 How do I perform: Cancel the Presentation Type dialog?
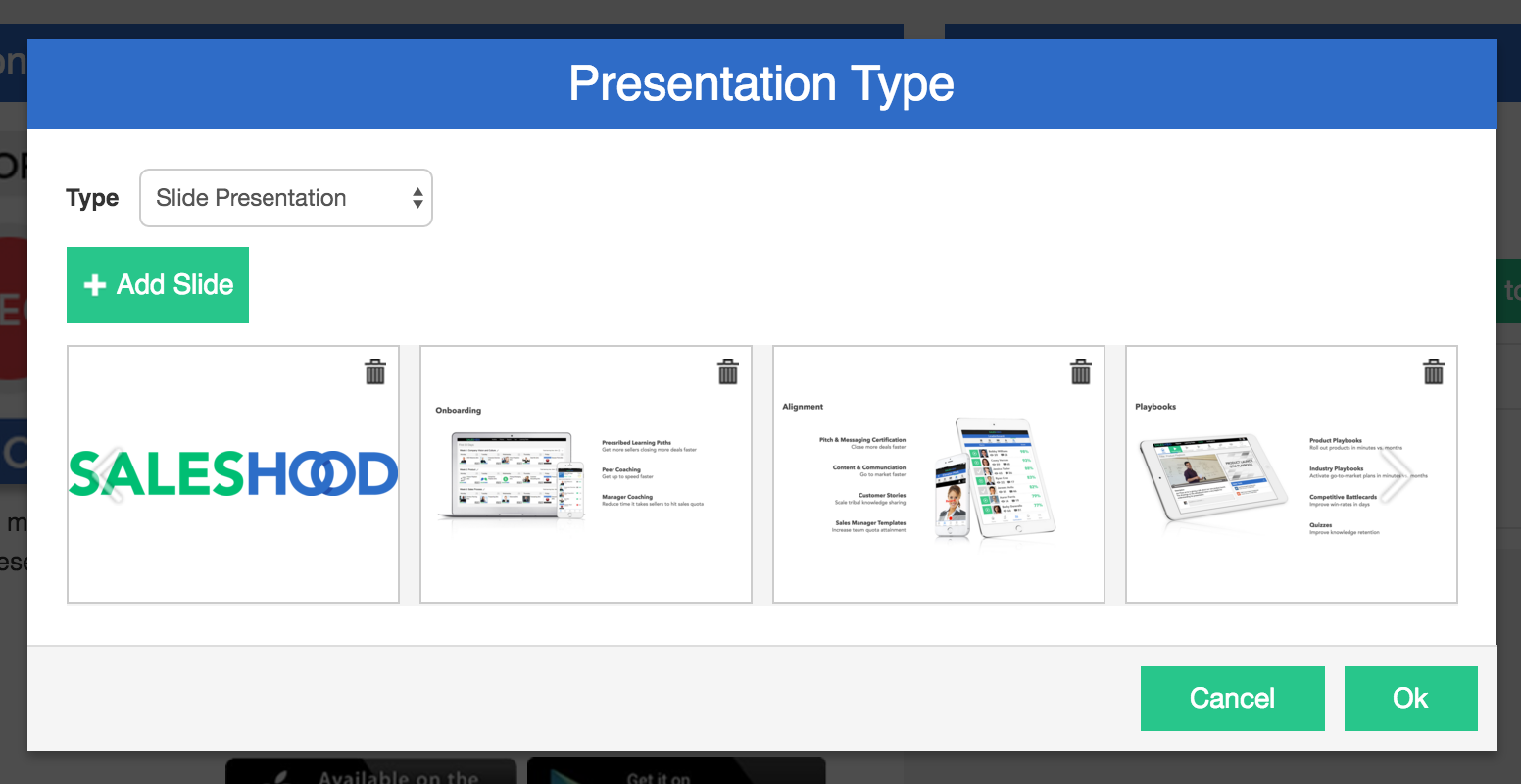point(1233,699)
